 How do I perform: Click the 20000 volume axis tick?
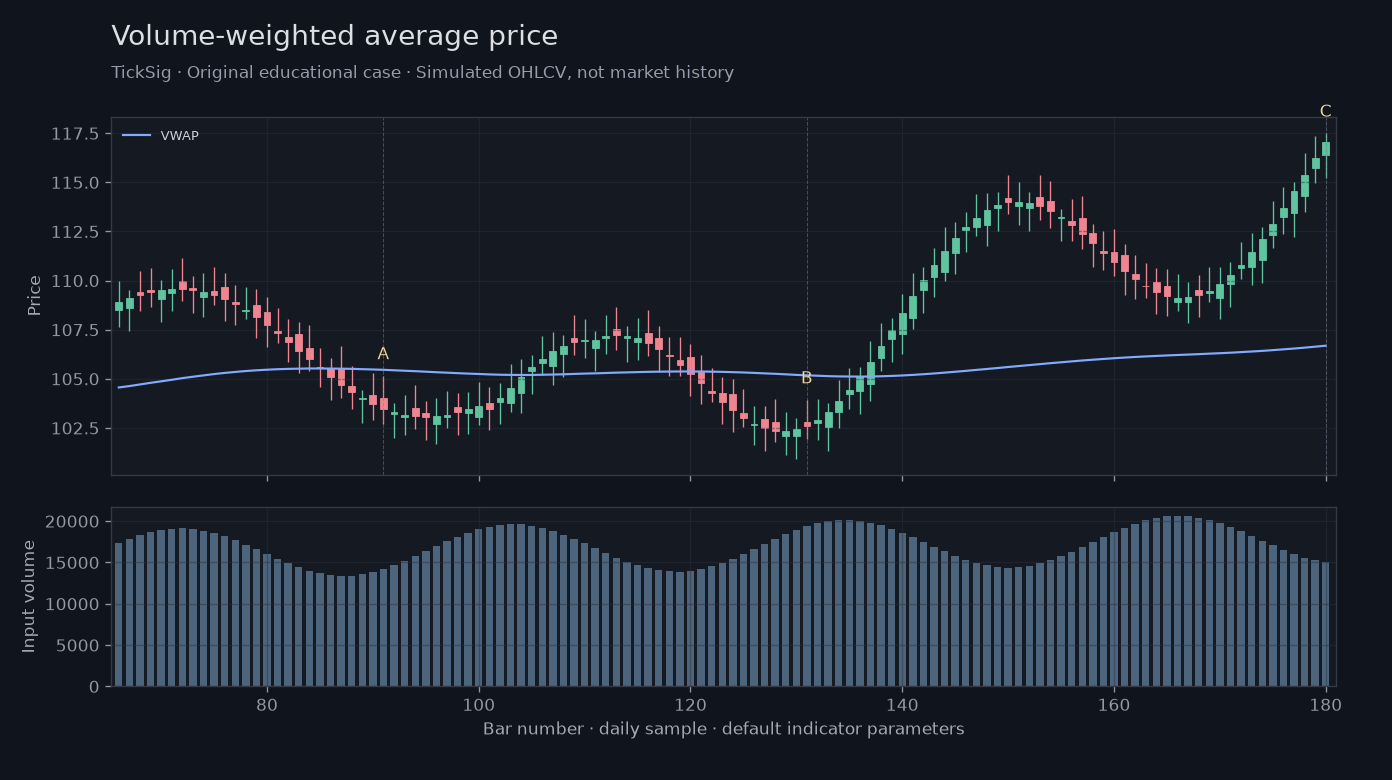(72, 522)
